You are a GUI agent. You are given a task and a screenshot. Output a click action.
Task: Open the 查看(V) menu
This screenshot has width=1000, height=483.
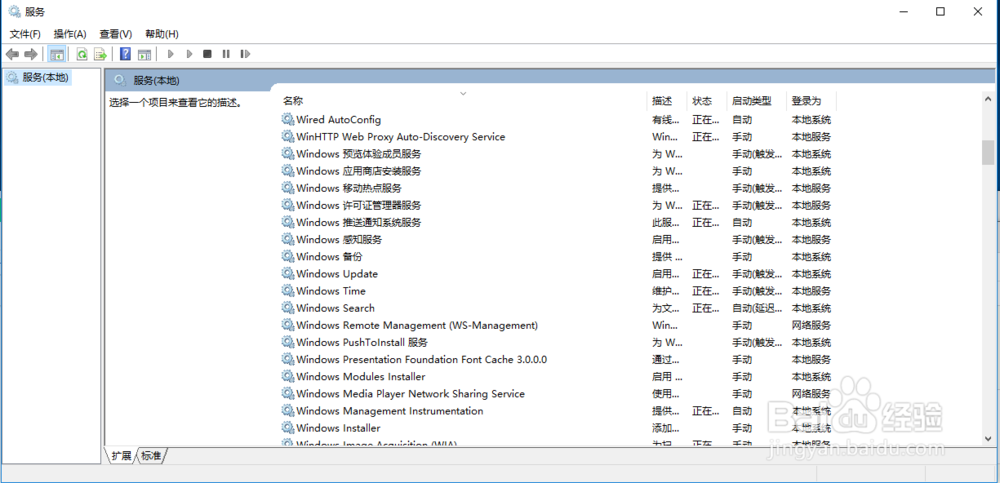click(115, 34)
